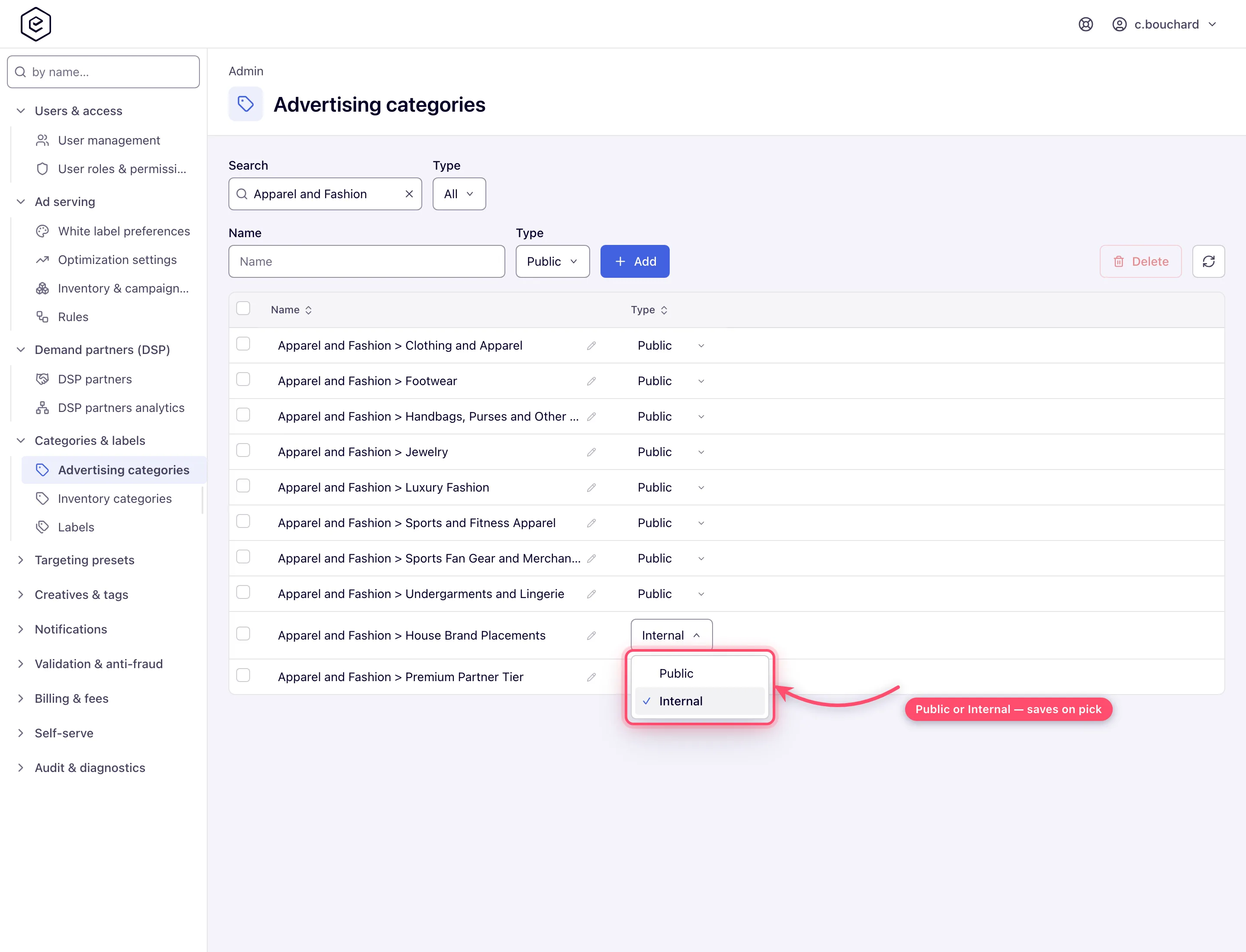Click the user avatar icon beside c.bouchard

click(x=1119, y=24)
